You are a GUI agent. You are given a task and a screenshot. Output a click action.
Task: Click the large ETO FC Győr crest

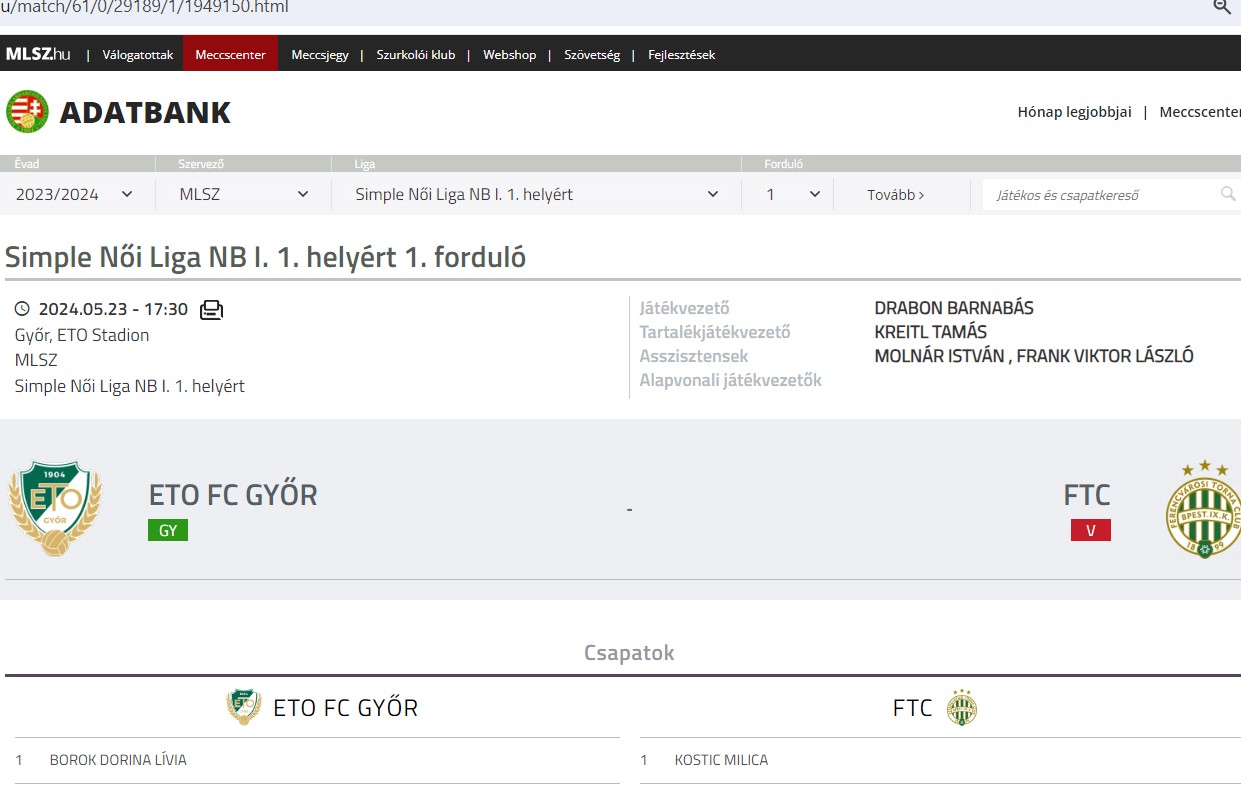[55, 508]
